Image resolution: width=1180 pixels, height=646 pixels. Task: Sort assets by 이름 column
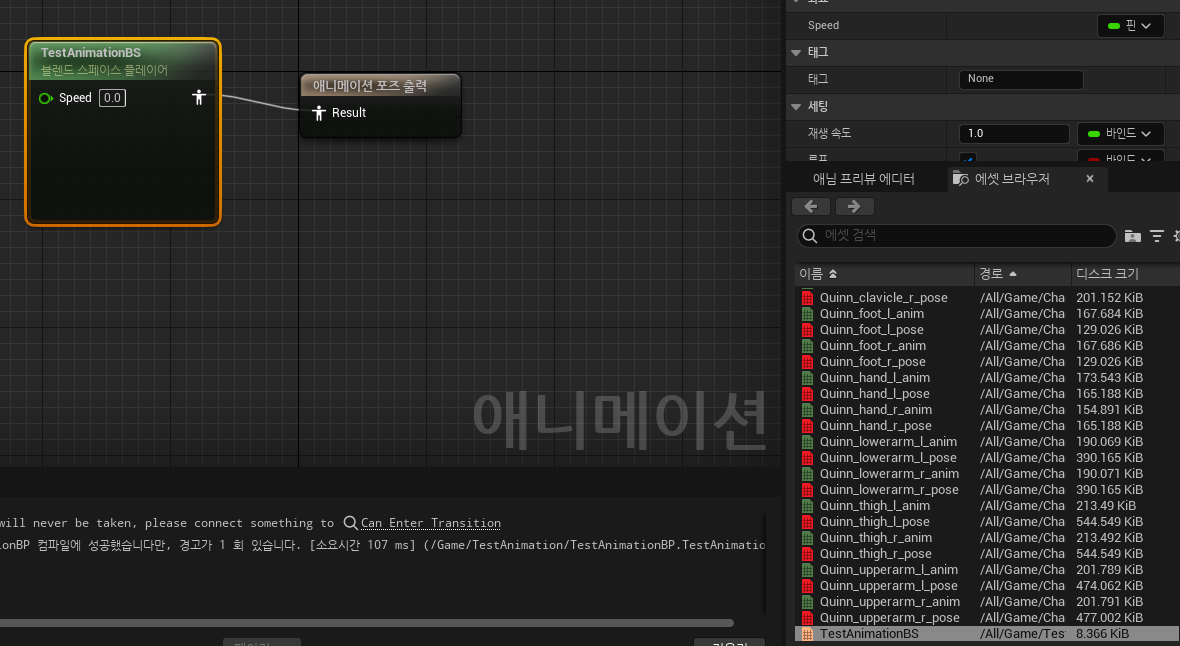884,274
